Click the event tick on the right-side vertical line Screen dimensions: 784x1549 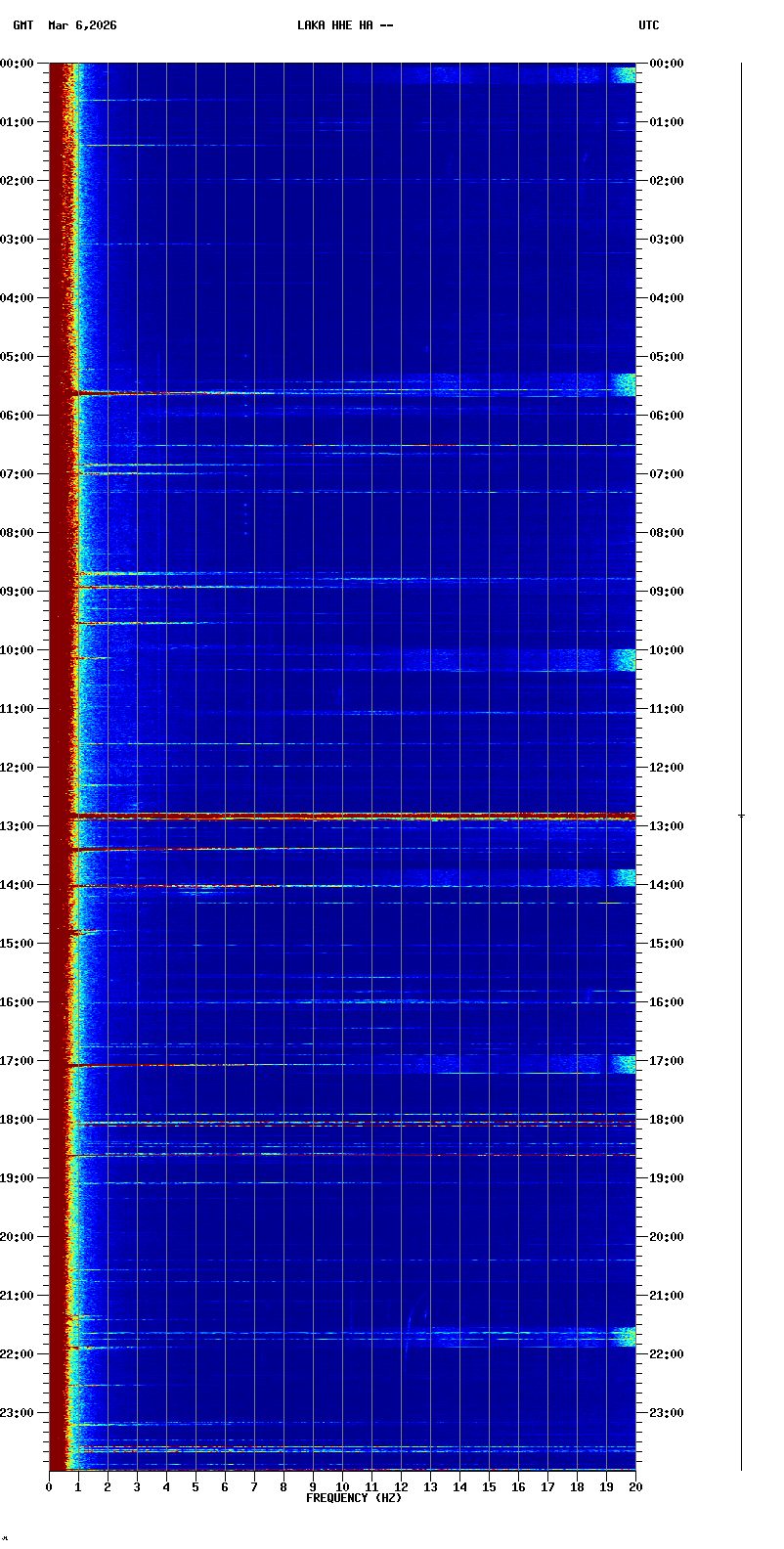coord(741,815)
